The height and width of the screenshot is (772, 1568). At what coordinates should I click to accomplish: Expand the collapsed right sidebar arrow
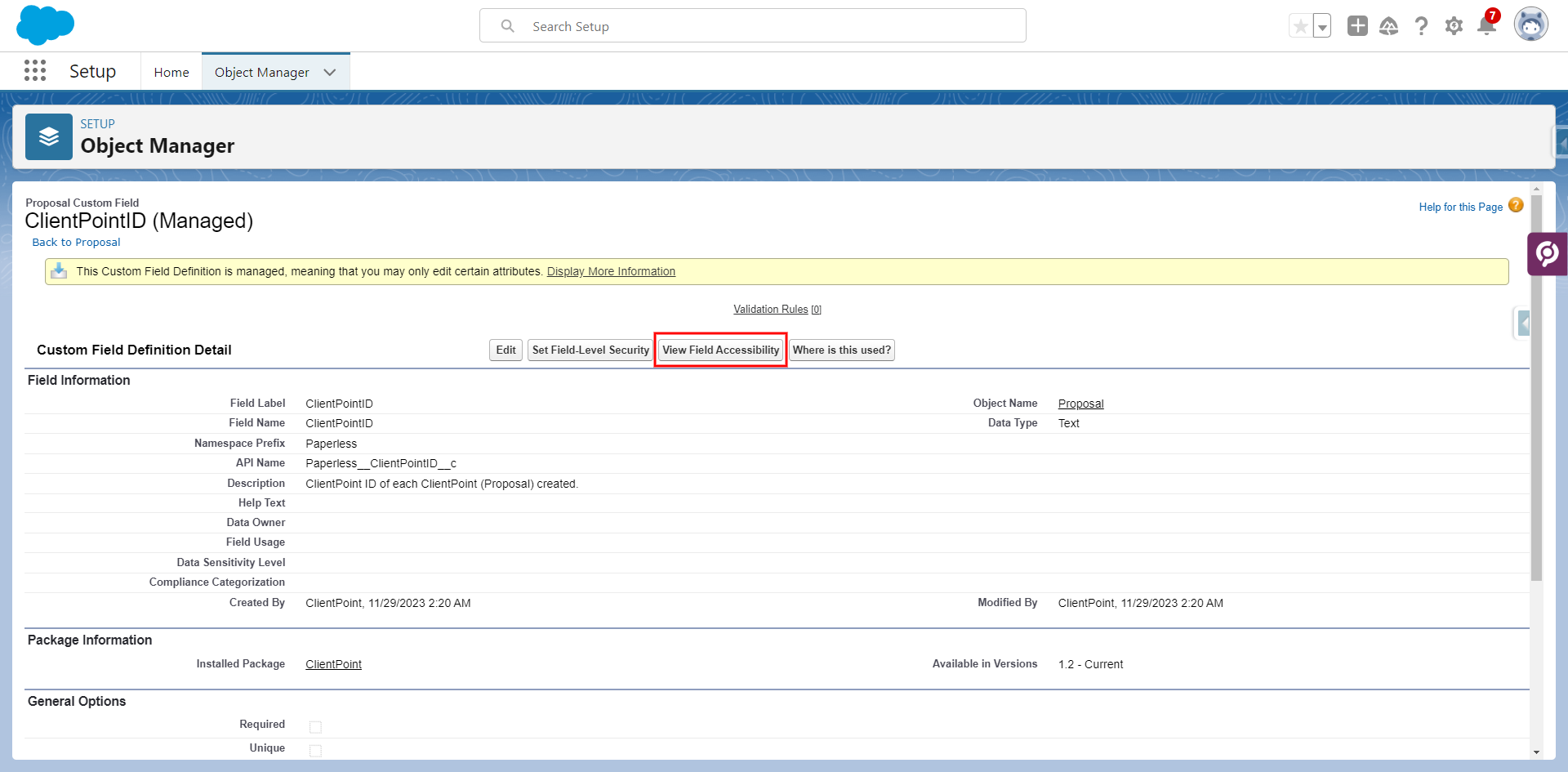click(1523, 324)
